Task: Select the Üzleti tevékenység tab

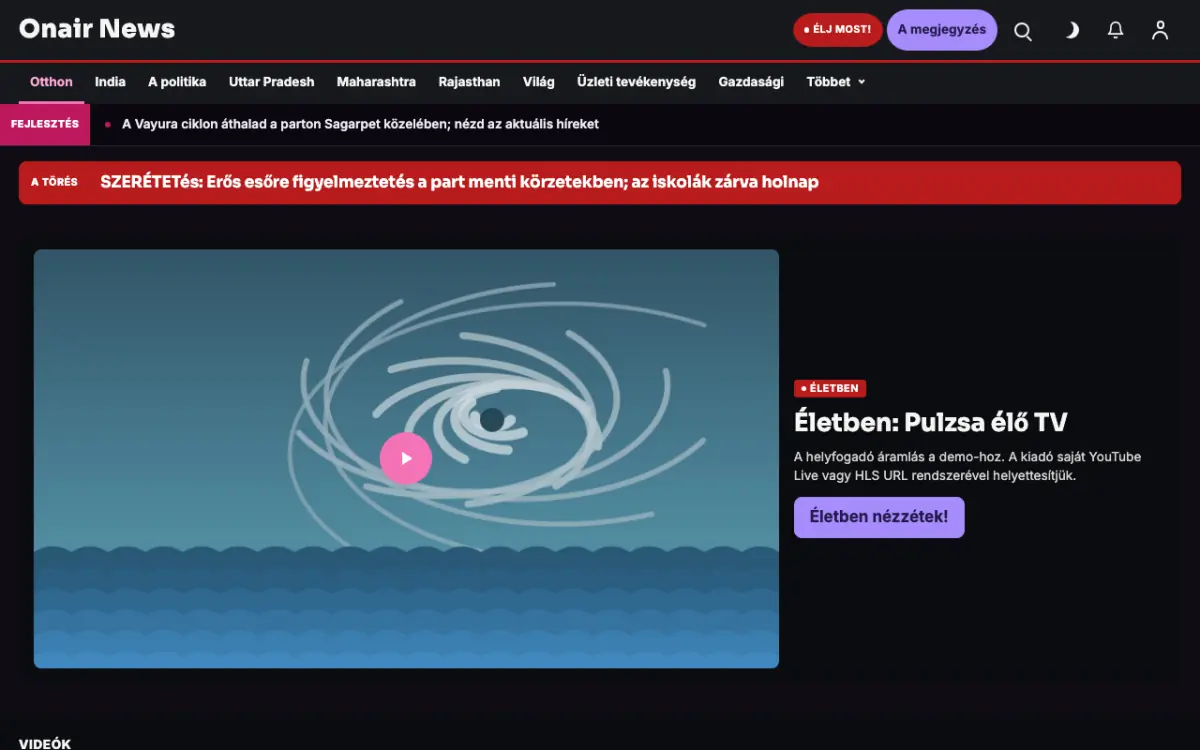Action: 636,82
